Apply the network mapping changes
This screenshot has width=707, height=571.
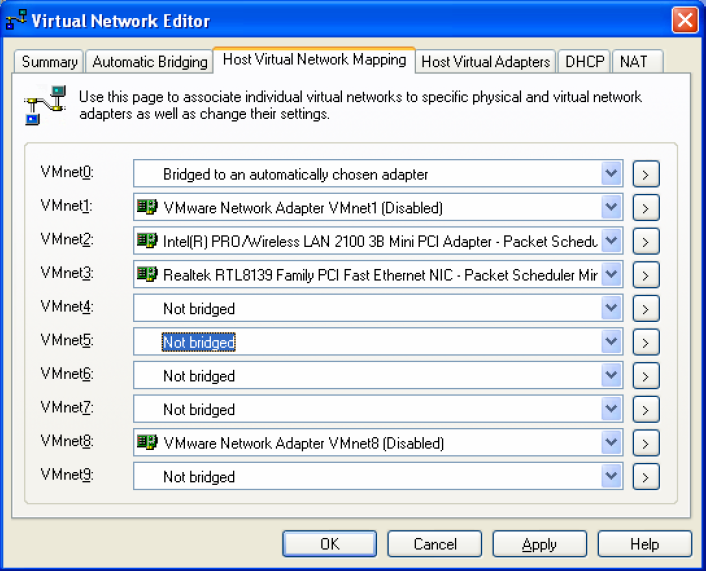point(540,544)
